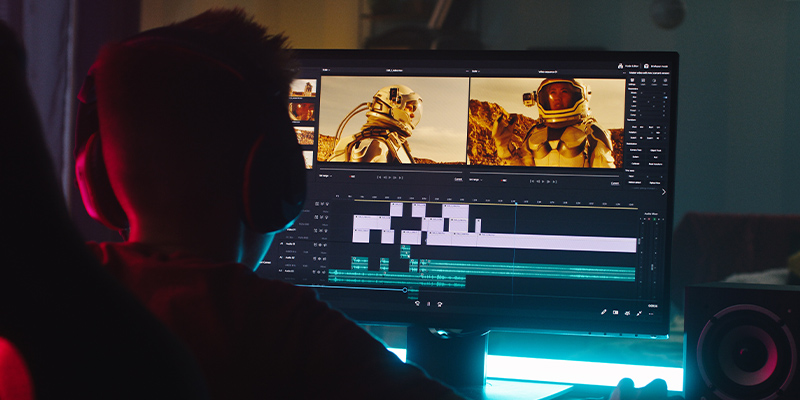Toggle the blue highlighted switch in inspector

click(x=665, y=97)
